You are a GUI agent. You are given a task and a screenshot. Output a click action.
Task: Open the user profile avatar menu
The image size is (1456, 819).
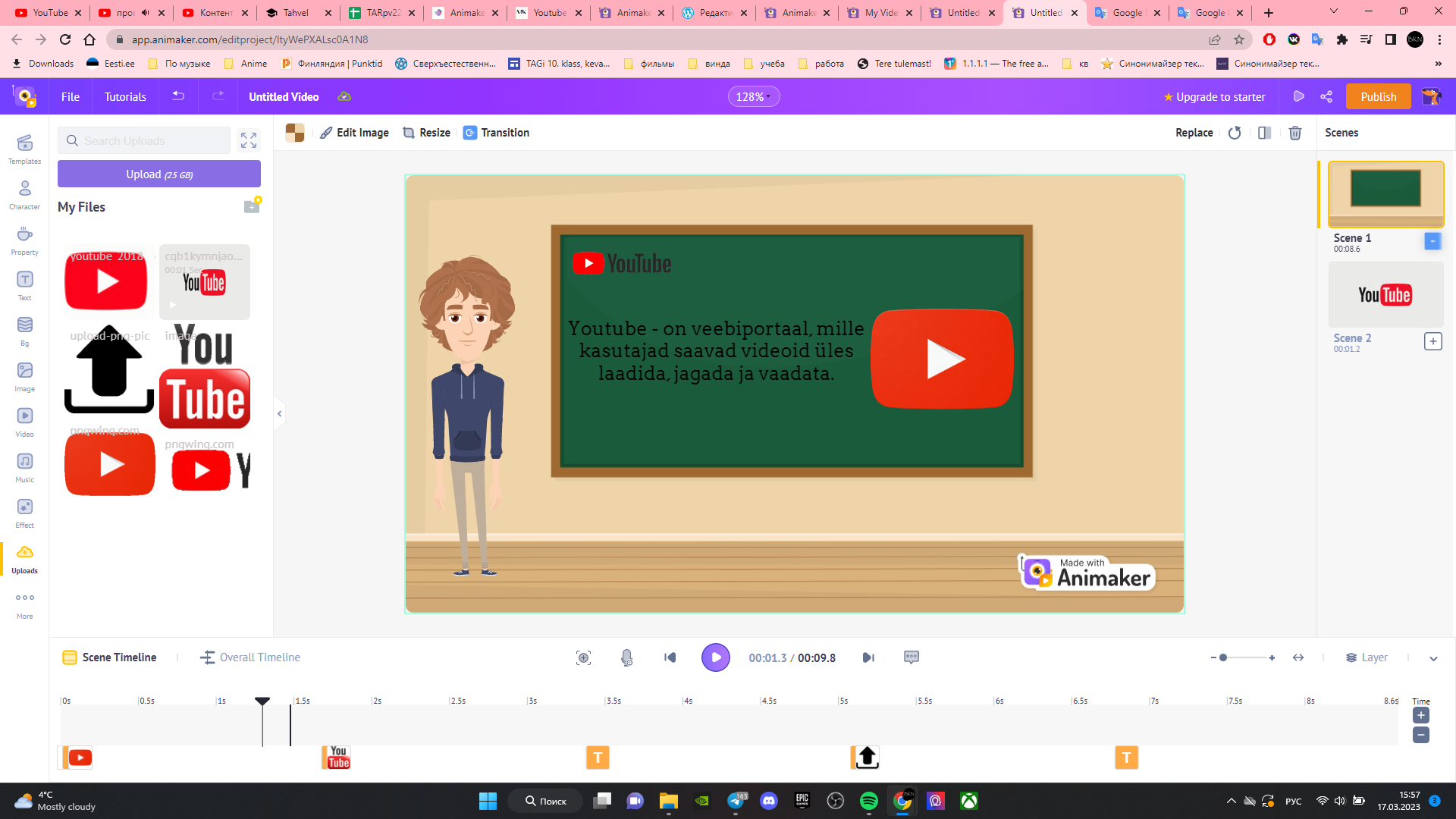[1432, 96]
